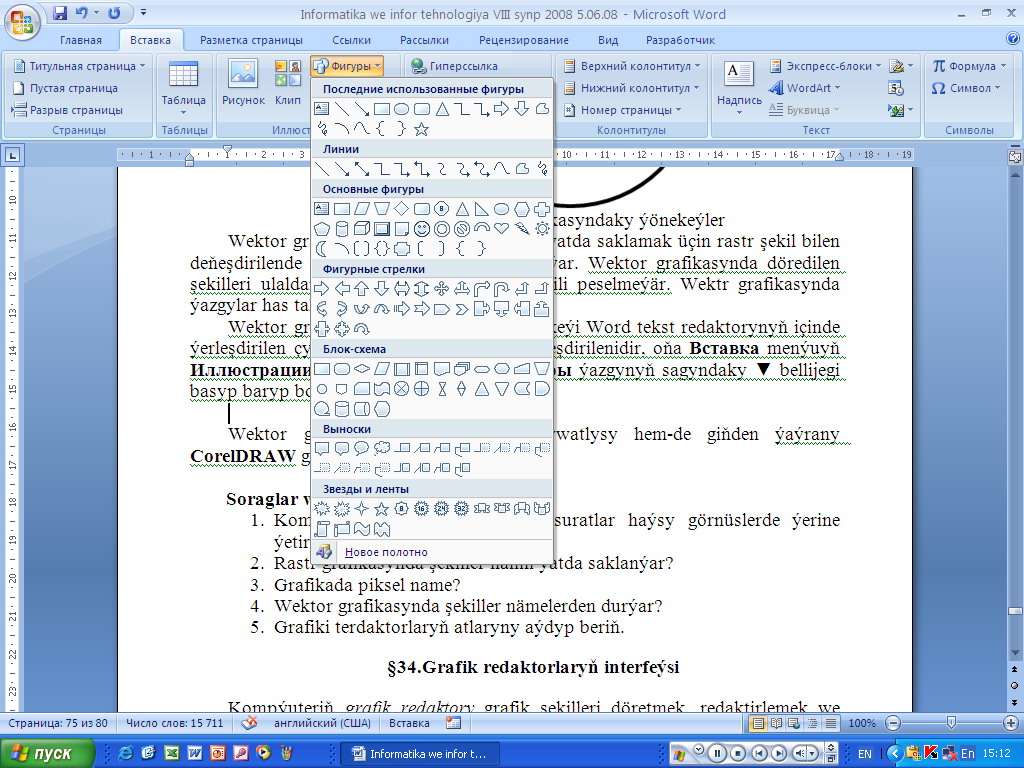This screenshot has height=768, width=1024.
Task: Choose the Lightning Bolt basic shape
Action: click(x=522, y=229)
